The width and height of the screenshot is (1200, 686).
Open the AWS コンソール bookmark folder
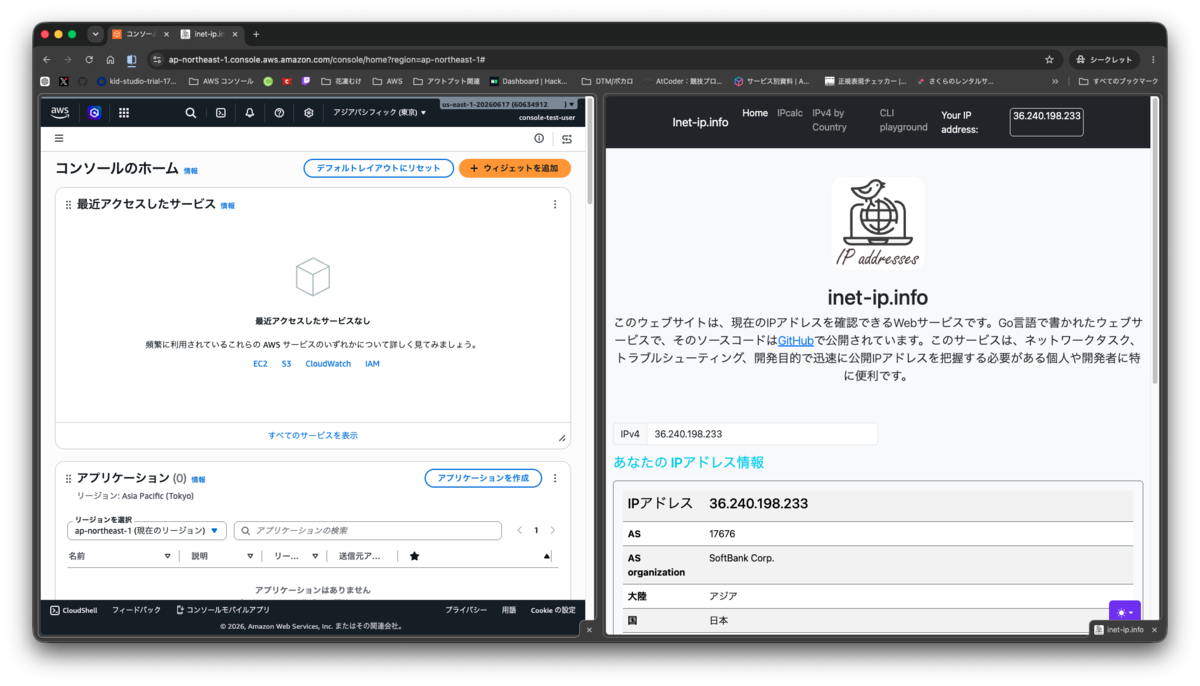pos(221,81)
